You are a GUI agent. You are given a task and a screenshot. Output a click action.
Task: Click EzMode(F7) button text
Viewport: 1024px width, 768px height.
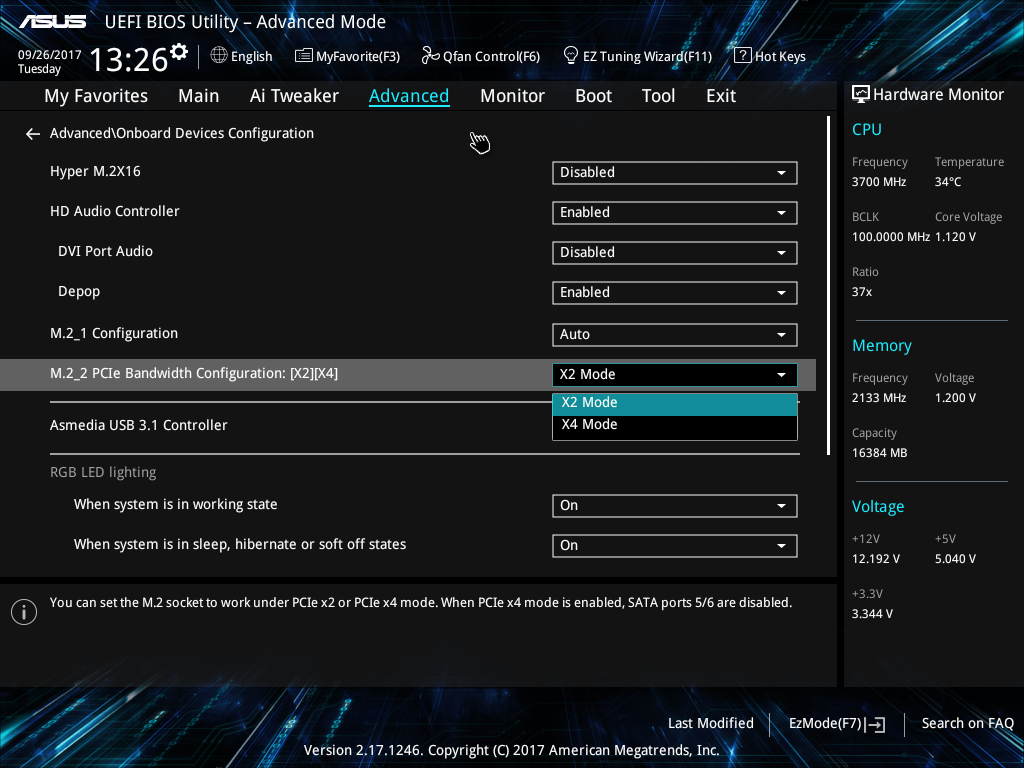[x=825, y=724]
